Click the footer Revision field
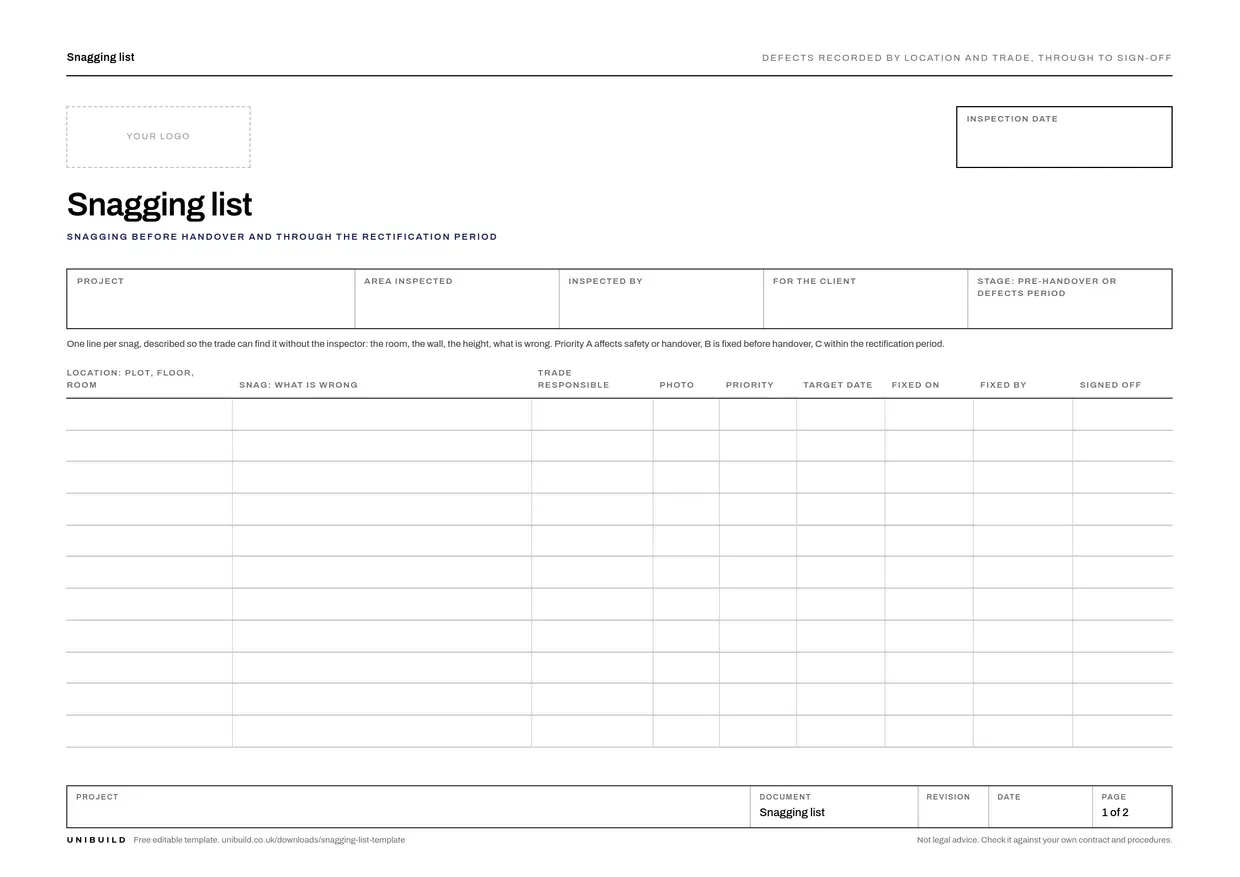 (952, 807)
